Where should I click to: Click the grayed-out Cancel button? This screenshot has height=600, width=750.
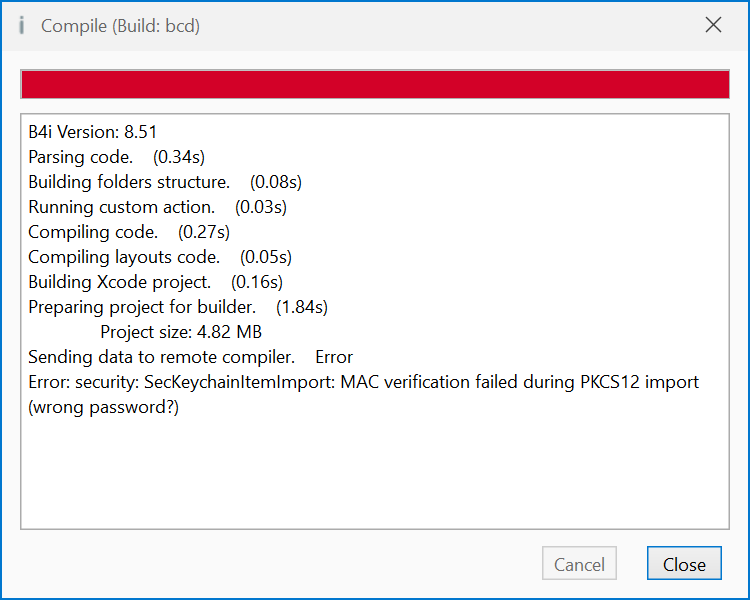pos(579,565)
